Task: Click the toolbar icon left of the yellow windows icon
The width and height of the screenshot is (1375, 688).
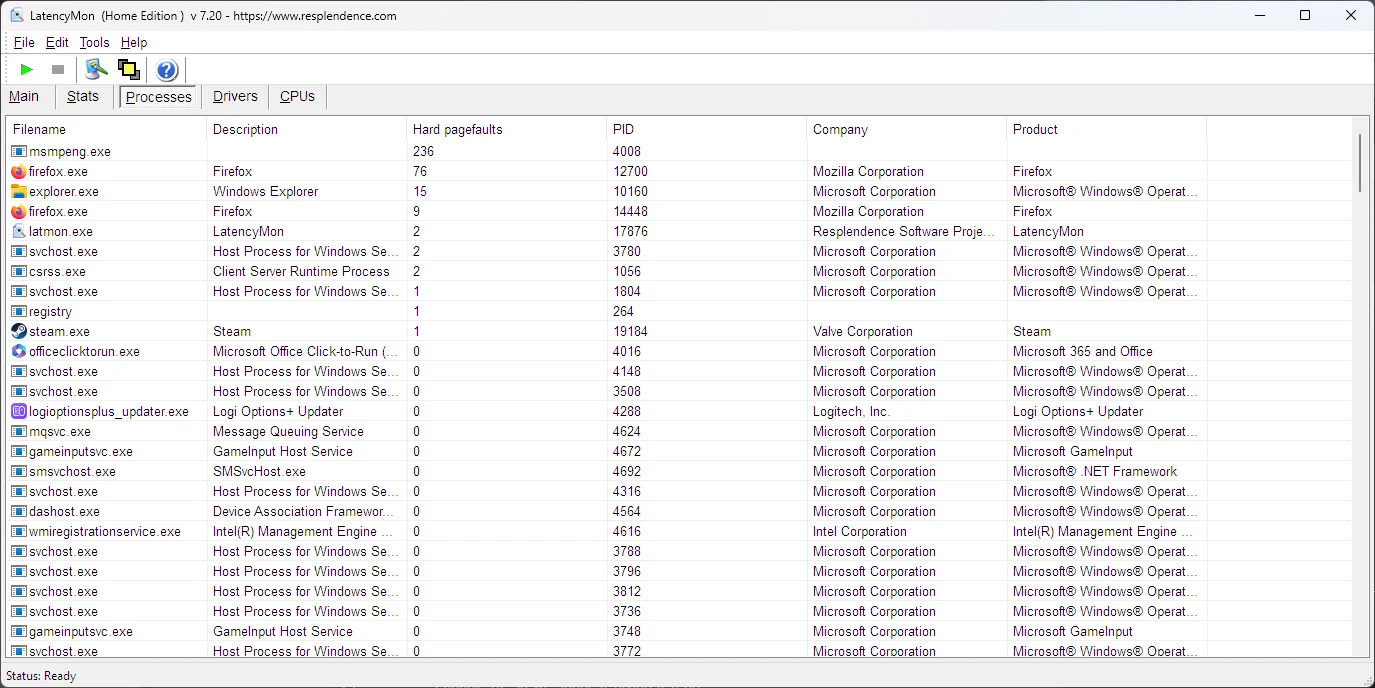Action: pyautogui.click(x=96, y=70)
